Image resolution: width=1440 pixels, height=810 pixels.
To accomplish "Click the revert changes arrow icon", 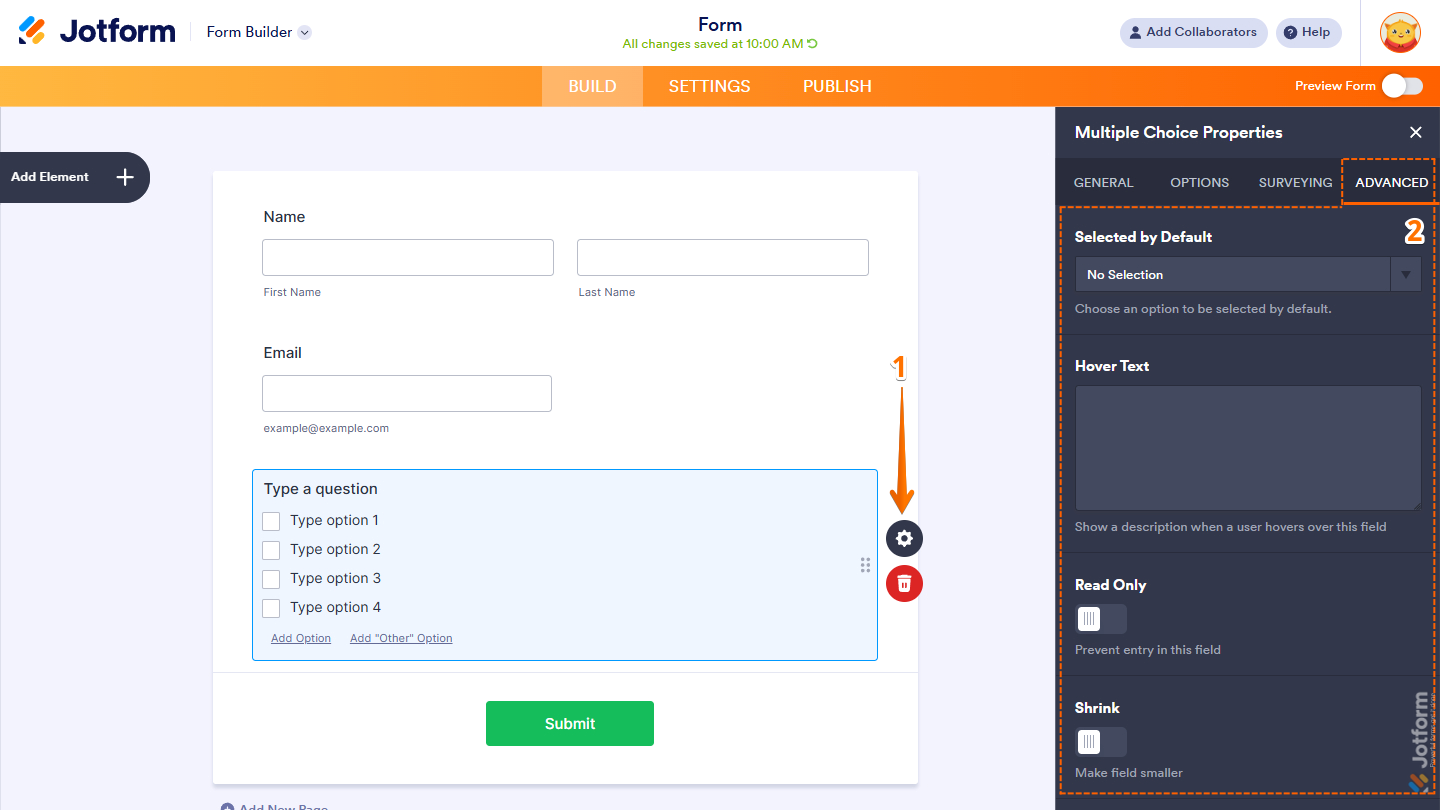I will click(x=812, y=44).
